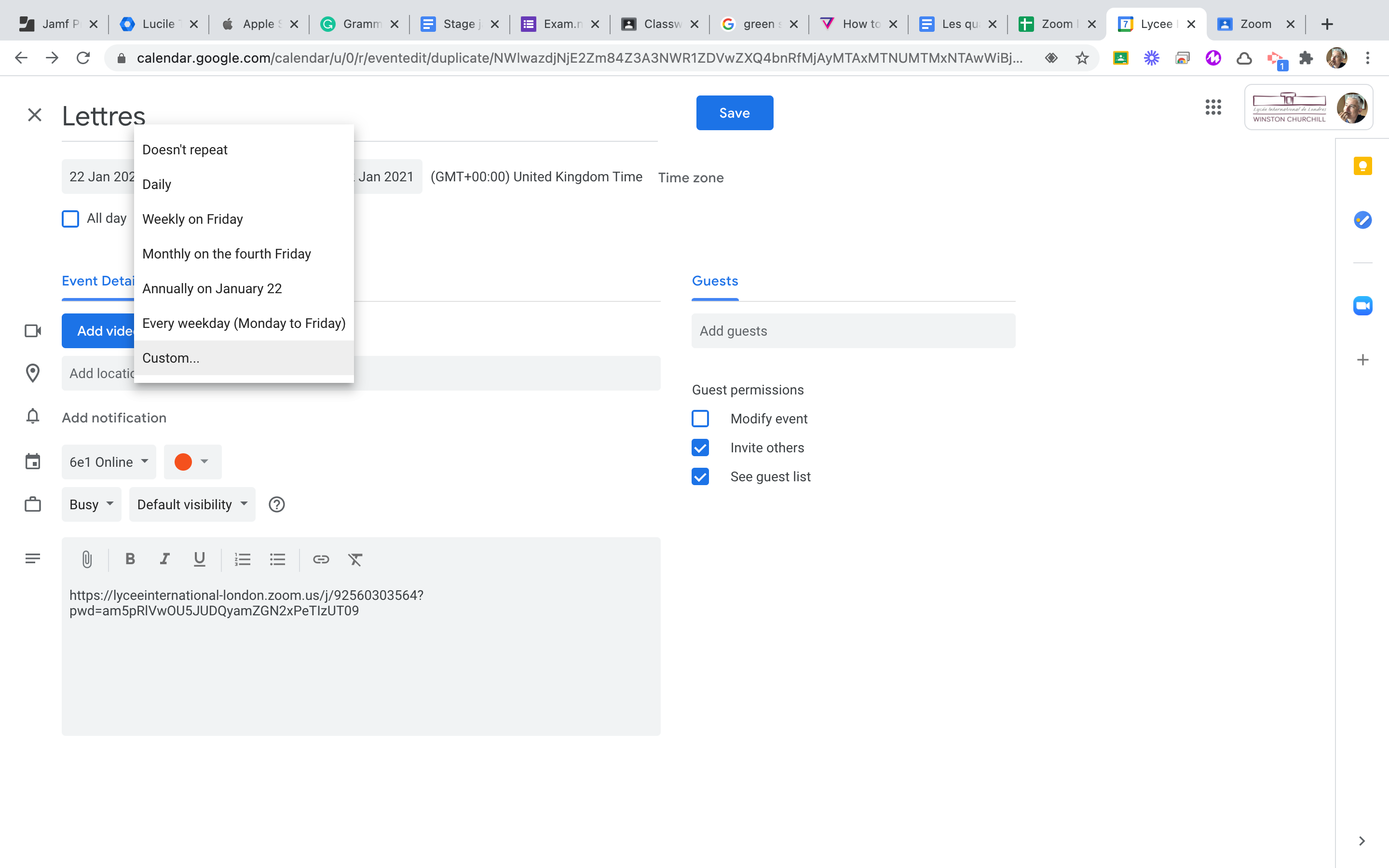Expand the 6e1 Online calendar dropdown
The width and height of the screenshot is (1389, 868).
pyautogui.click(x=109, y=462)
